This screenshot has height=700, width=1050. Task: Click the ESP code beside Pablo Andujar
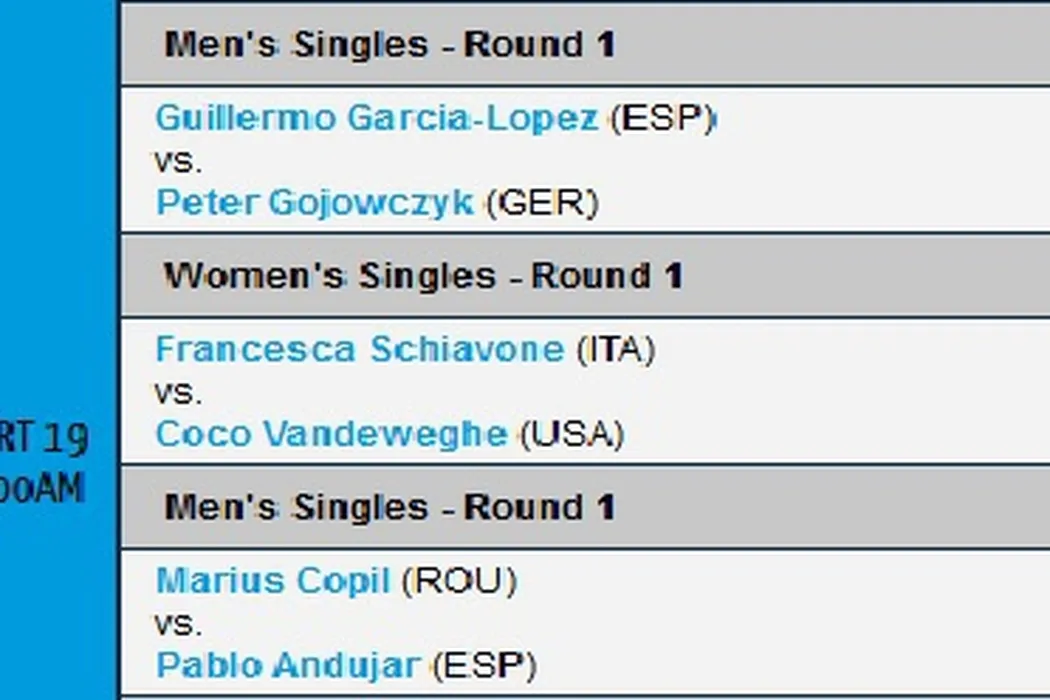[488, 665]
